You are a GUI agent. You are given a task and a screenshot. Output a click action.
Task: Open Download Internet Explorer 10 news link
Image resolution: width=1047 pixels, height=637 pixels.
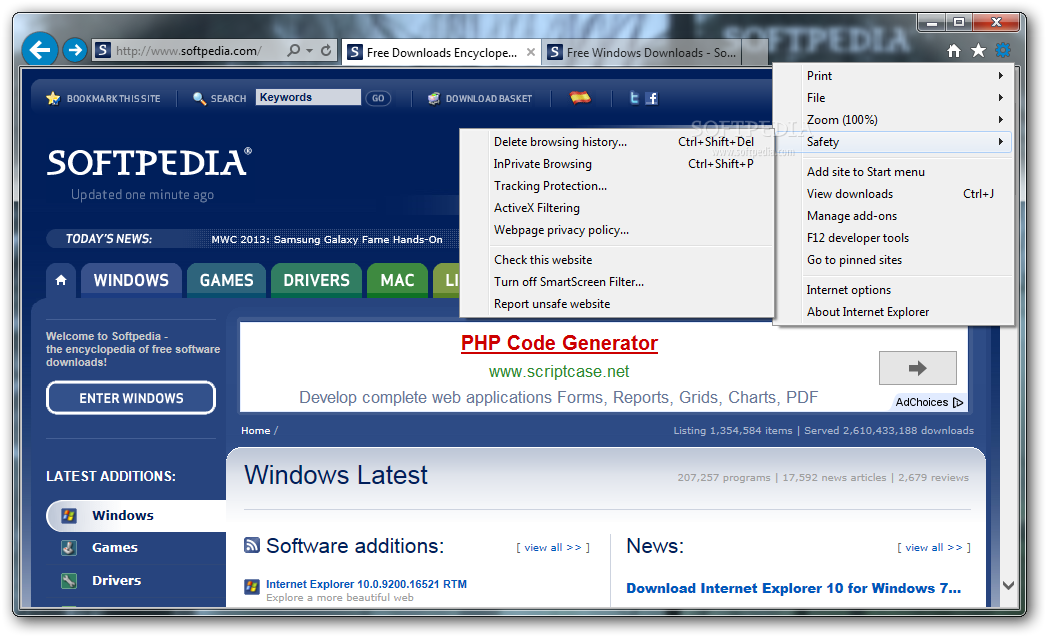793,588
